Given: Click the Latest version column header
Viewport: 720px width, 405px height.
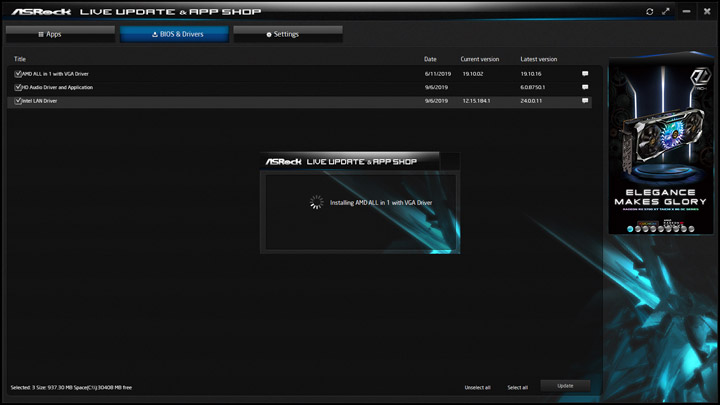Looking at the screenshot, I should pyautogui.click(x=539, y=59).
